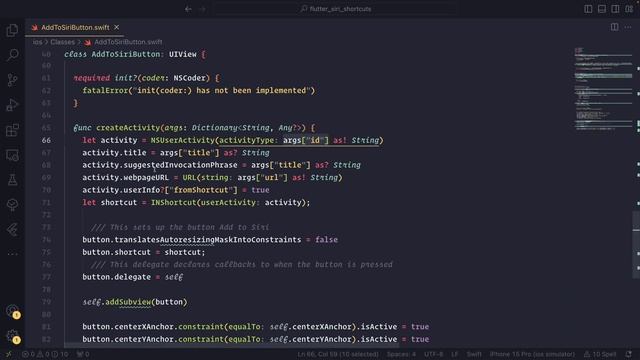Split the editor to the right
The image size is (640, 360).
click(614, 27)
